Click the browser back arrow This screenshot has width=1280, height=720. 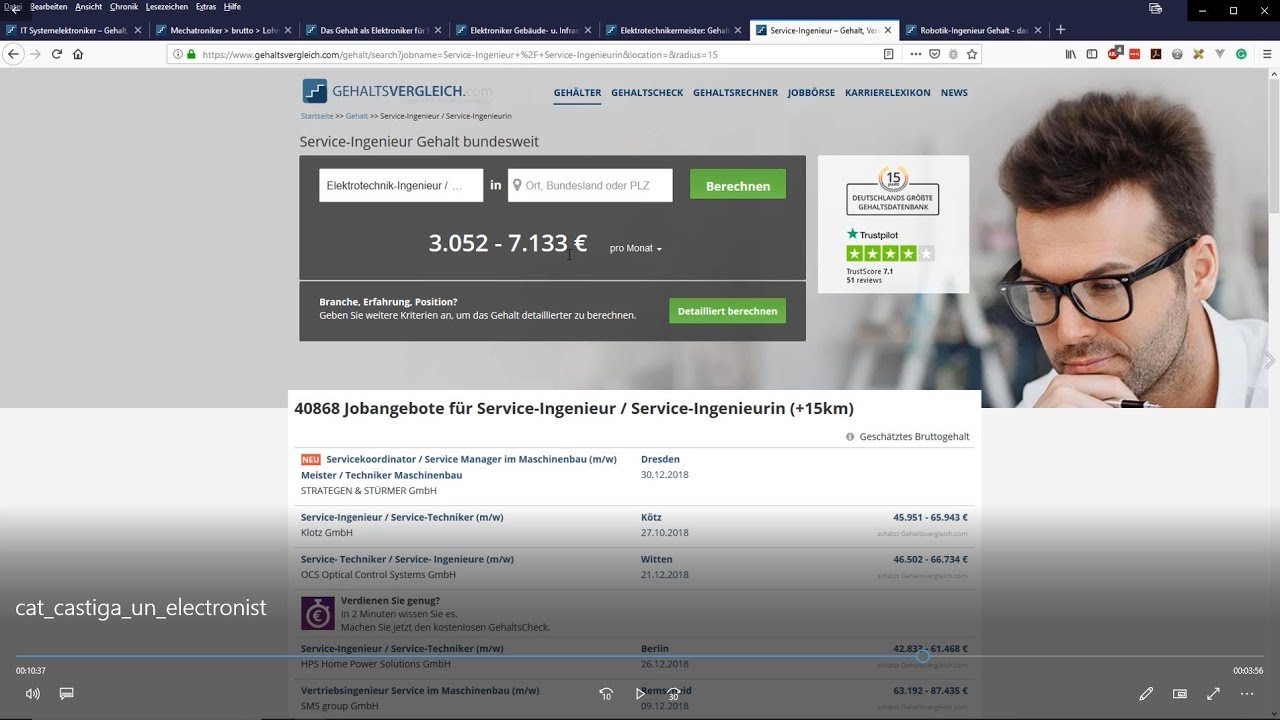[x=13, y=54]
